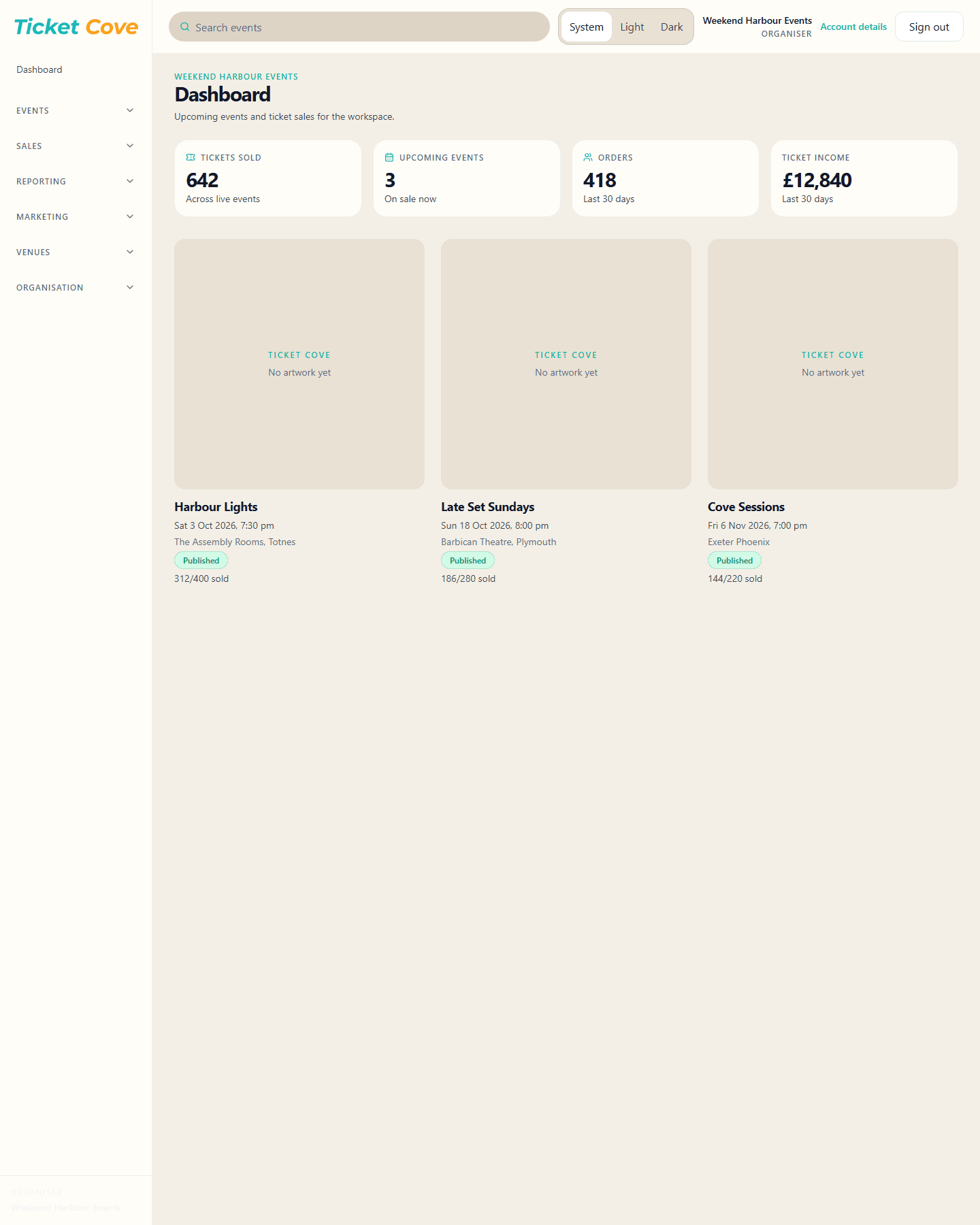Screen dimensions: 980x1225
Task: Expand the Sales sidebar section
Action: [76, 146]
